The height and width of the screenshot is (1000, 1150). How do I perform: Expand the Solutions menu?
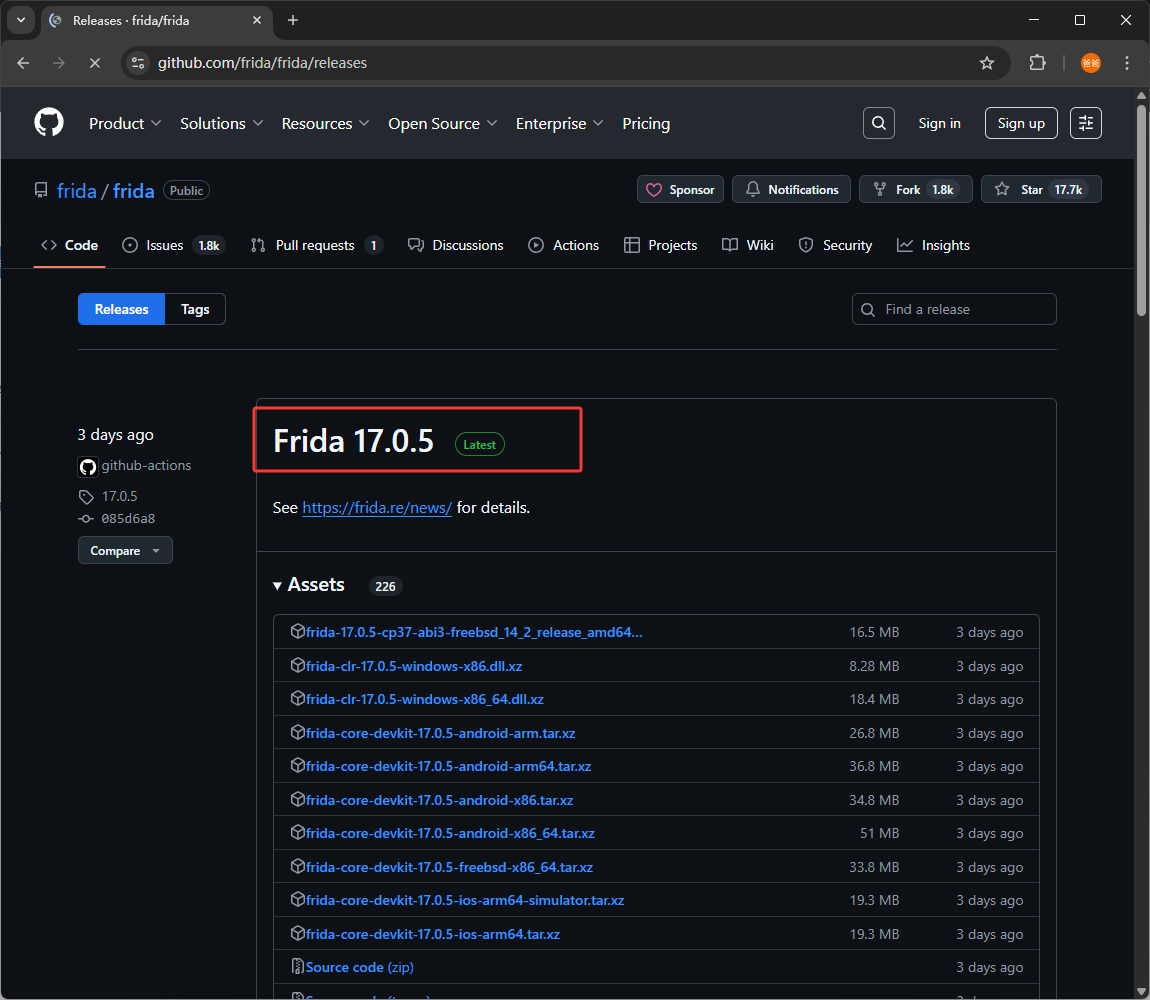(x=221, y=123)
